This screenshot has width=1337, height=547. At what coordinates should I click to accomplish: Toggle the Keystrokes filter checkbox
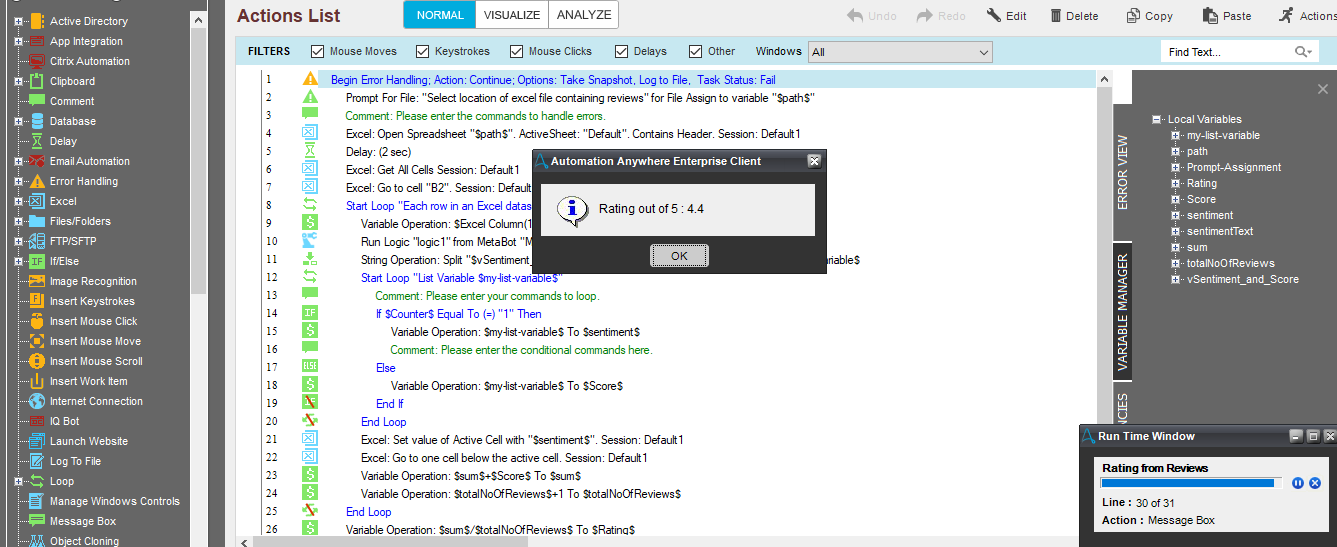click(x=422, y=52)
